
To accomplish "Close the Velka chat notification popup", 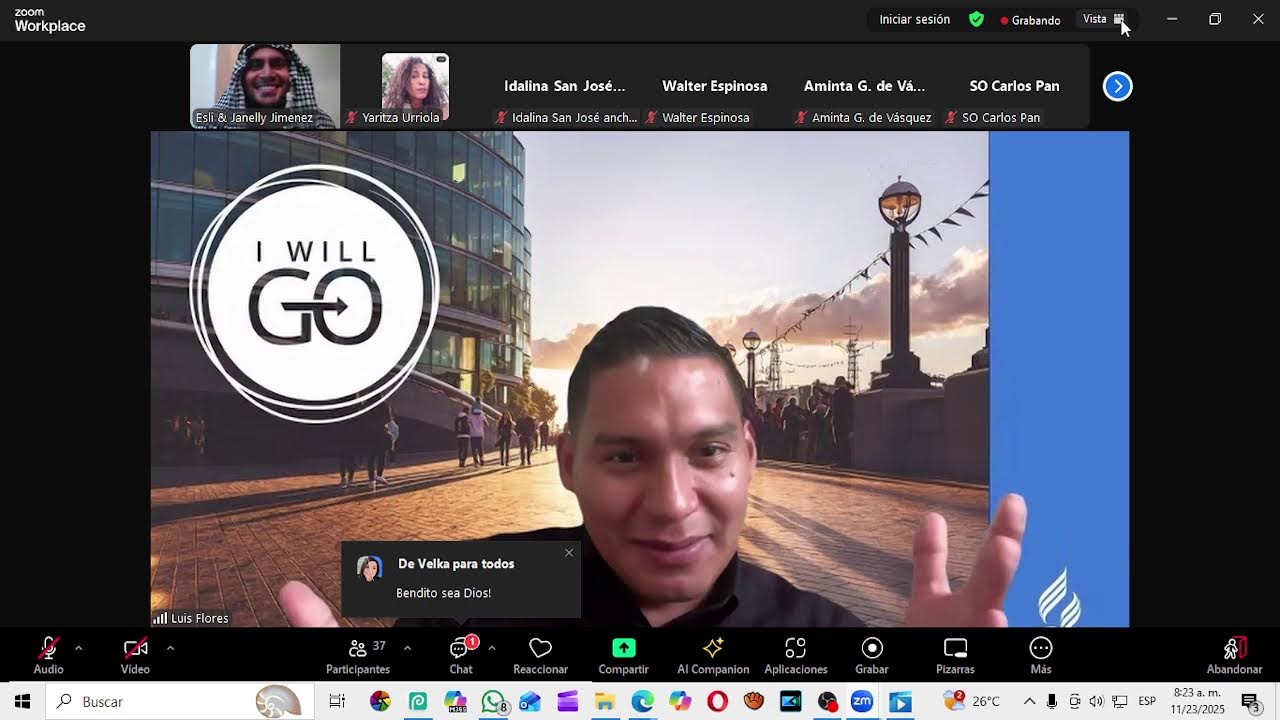I will point(569,552).
